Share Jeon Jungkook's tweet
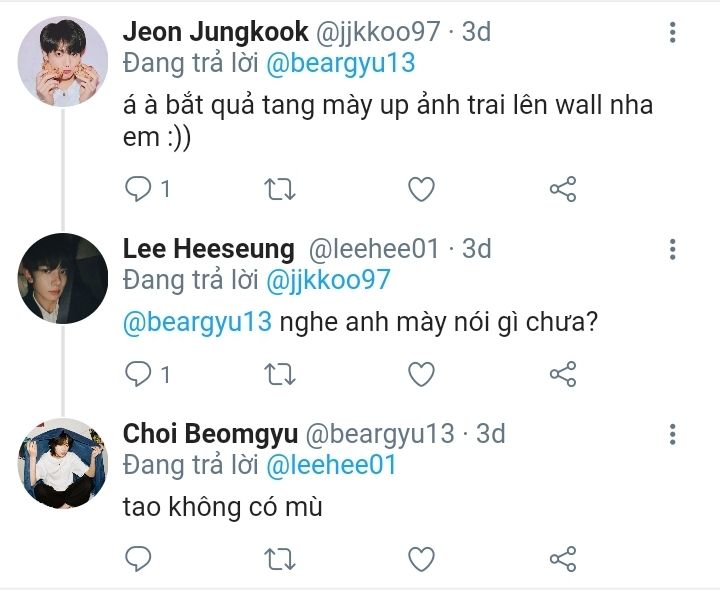 tap(564, 188)
